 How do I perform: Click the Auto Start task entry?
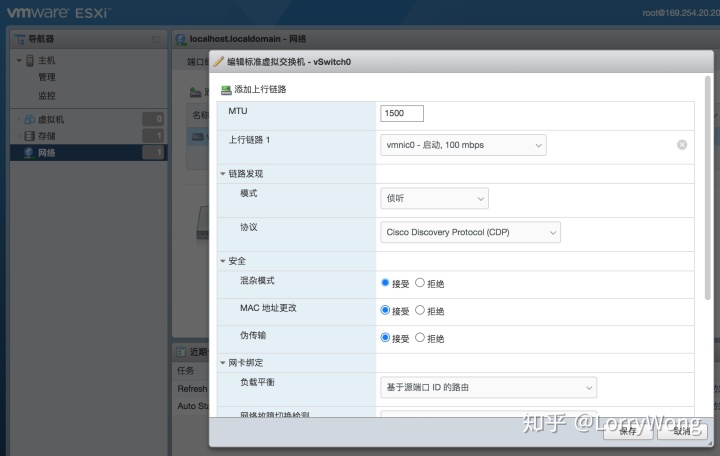193,406
